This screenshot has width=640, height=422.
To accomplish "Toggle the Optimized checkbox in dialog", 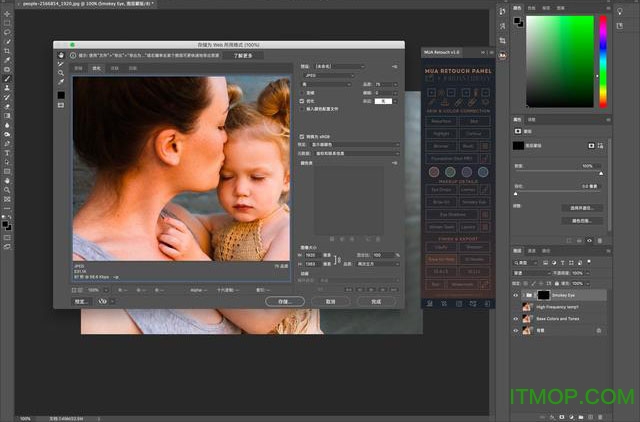I will (302, 101).
